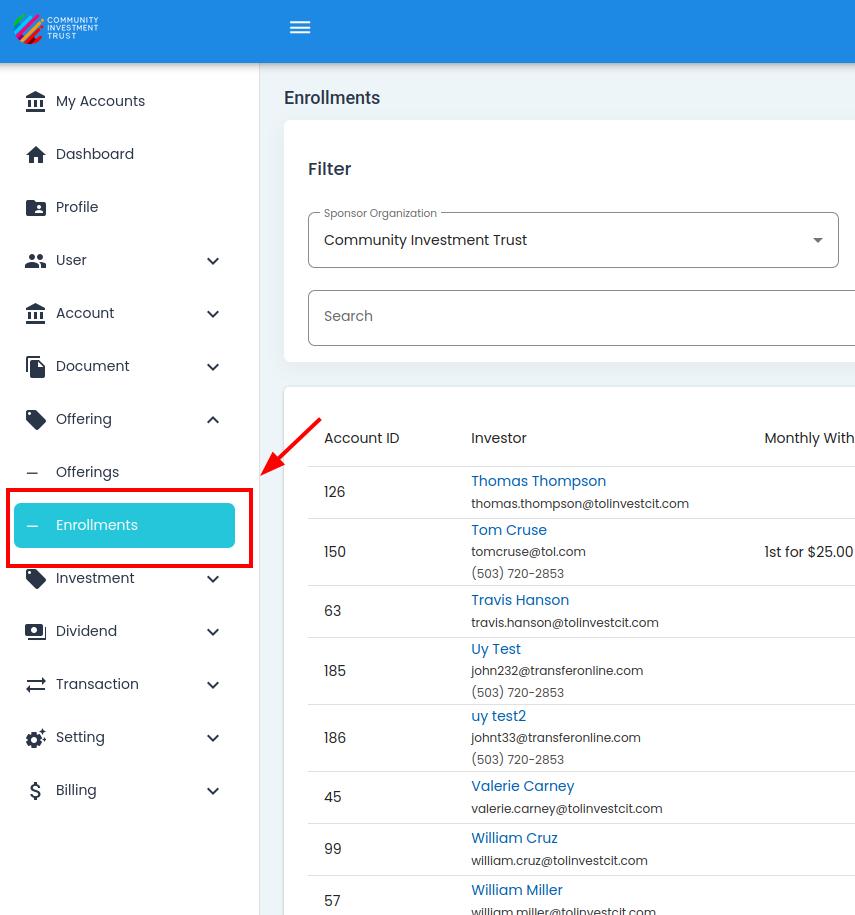
Task: Open Valerie Carney investor link
Action: (522, 786)
